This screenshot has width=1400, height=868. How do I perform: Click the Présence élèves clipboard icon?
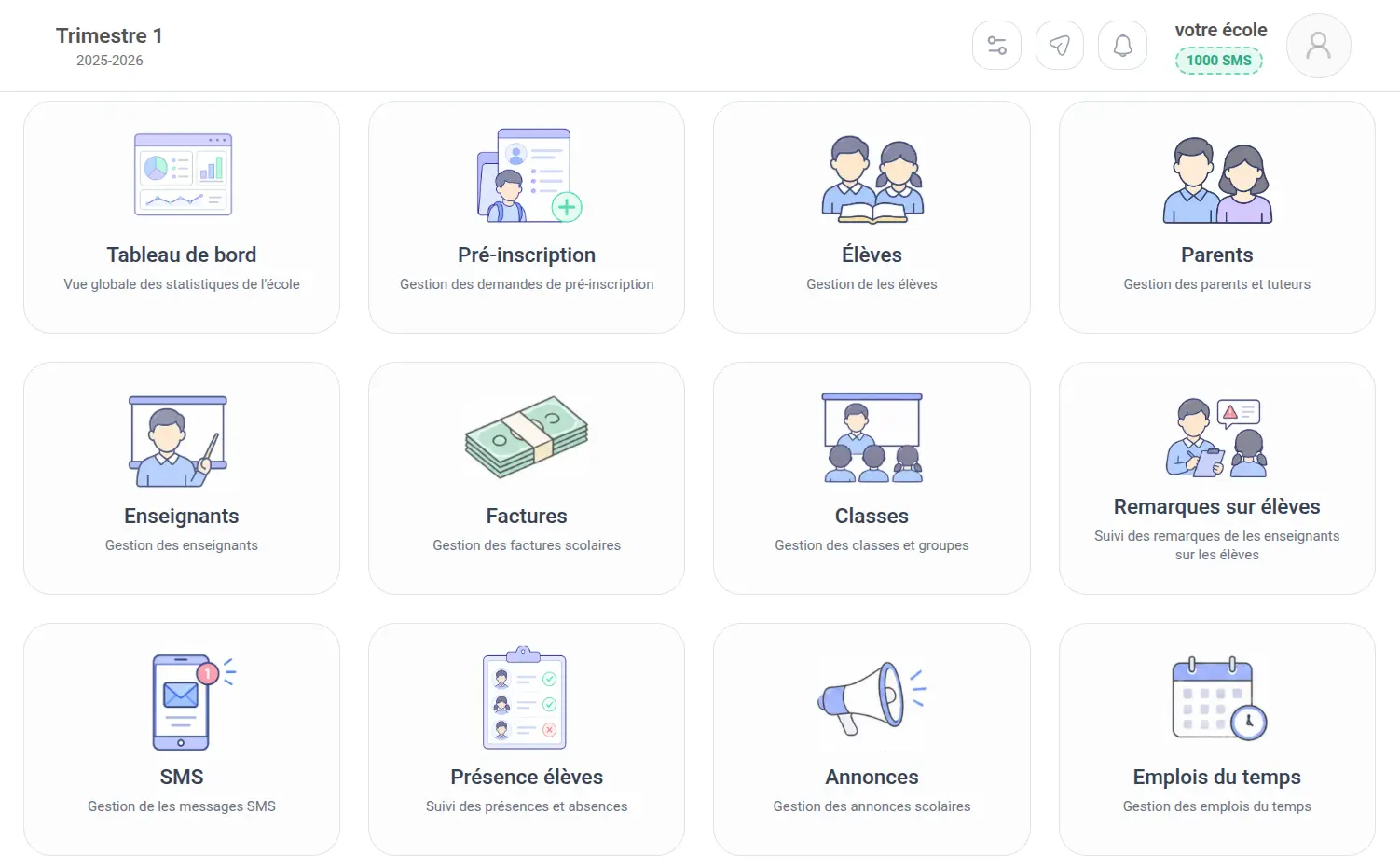(525, 697)
